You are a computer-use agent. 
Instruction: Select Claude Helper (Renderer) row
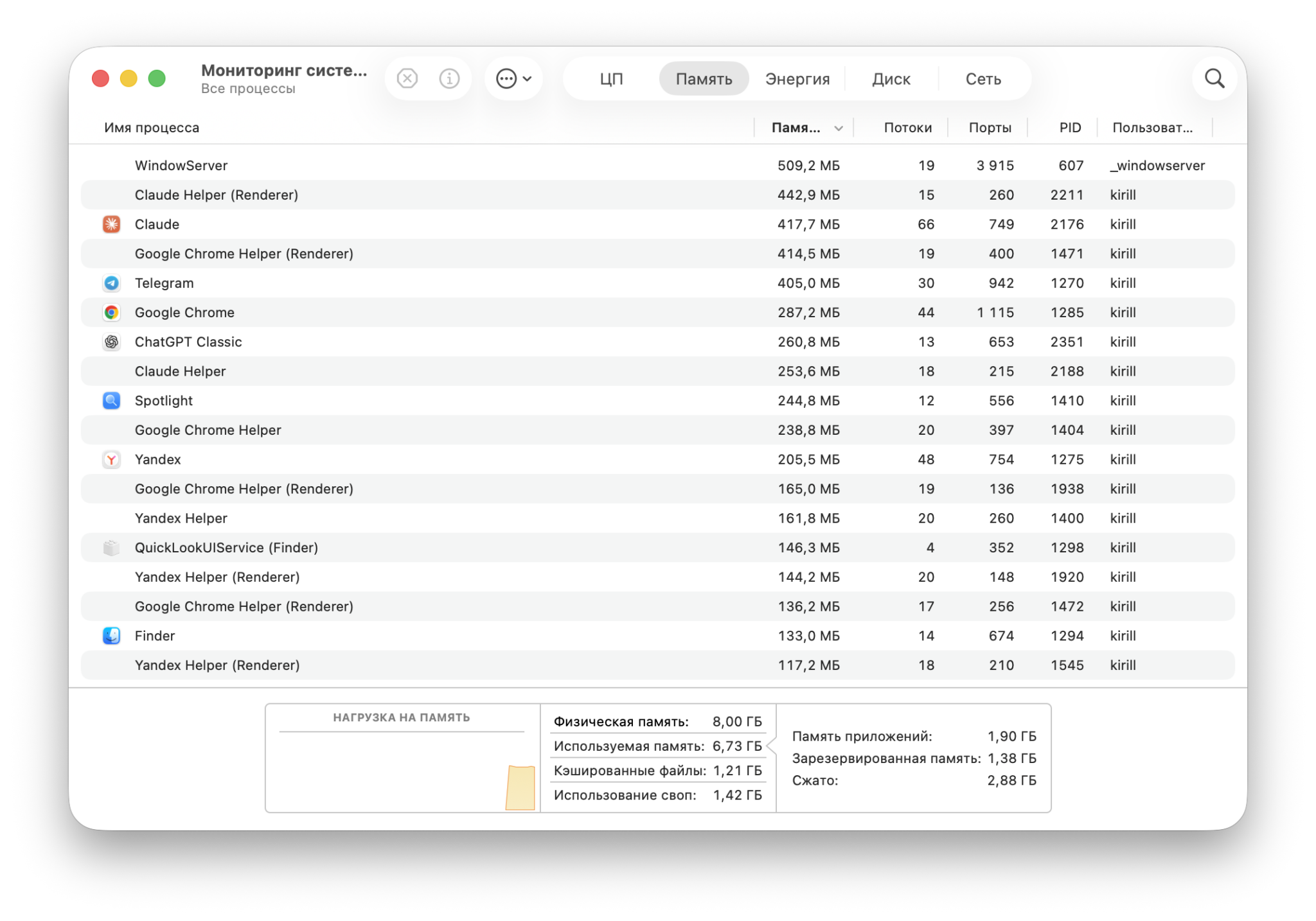point(657,195)
